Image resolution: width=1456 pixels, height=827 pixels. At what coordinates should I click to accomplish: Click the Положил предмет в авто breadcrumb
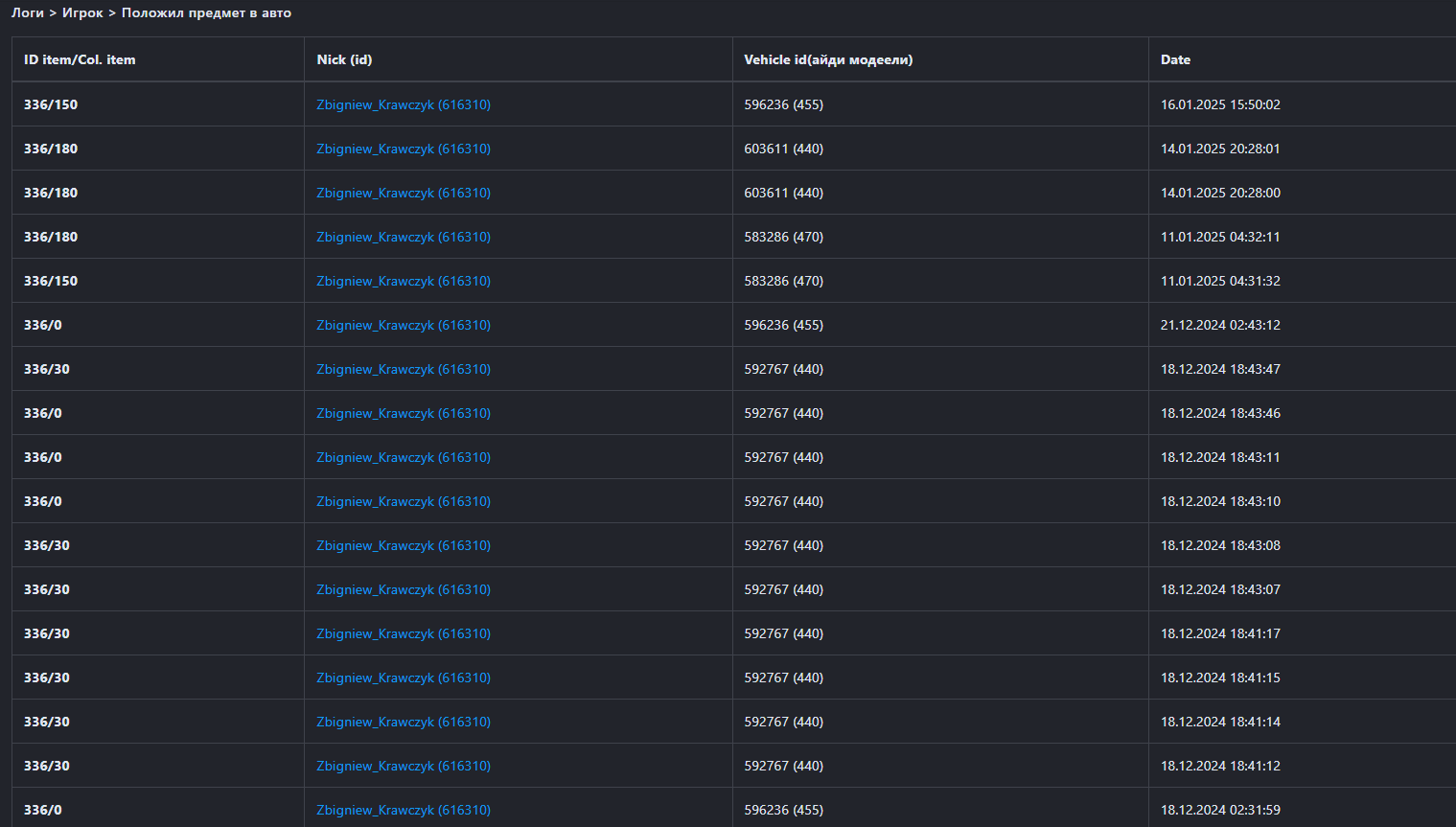coord(206,12)
